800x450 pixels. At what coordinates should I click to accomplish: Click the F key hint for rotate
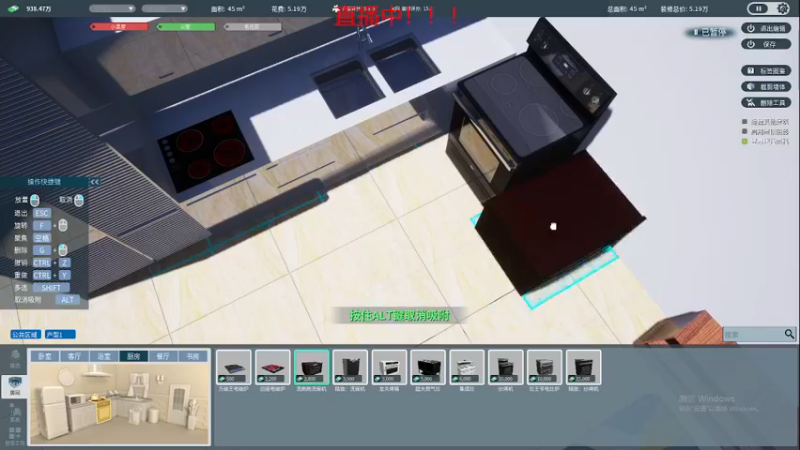[x=42, y=226]
